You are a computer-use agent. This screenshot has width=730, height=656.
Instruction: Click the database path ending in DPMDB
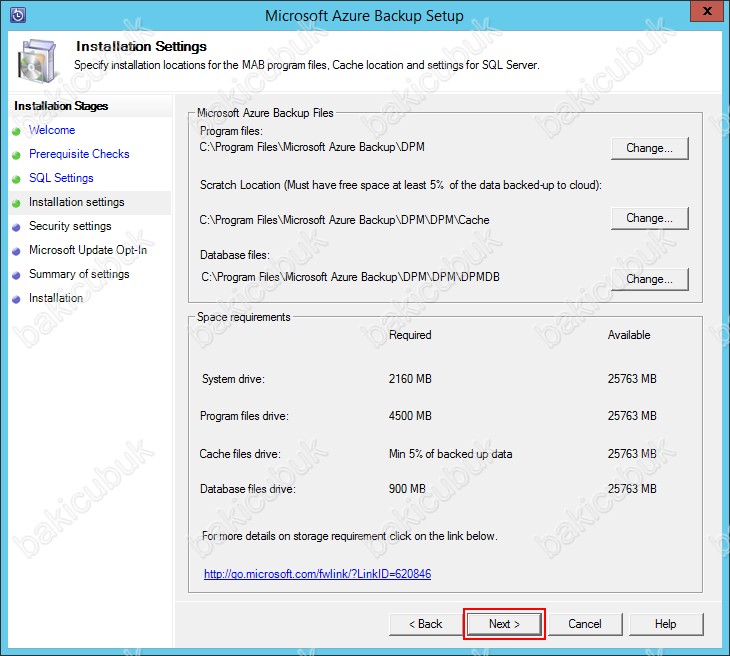[x=350, y=277]
